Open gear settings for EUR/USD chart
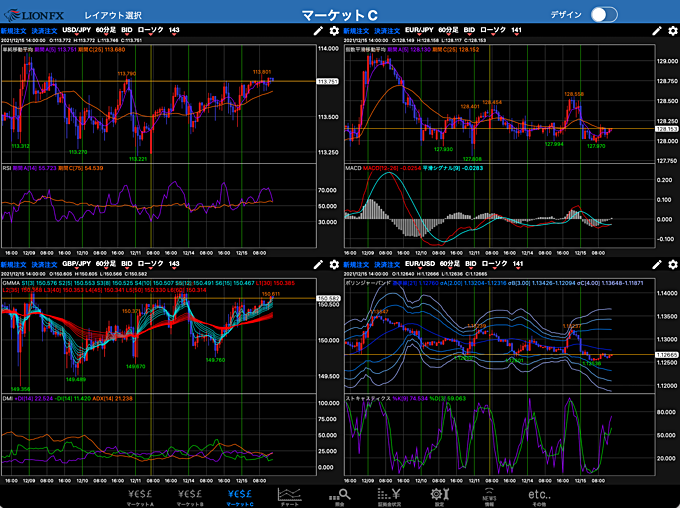 point(673,265)
